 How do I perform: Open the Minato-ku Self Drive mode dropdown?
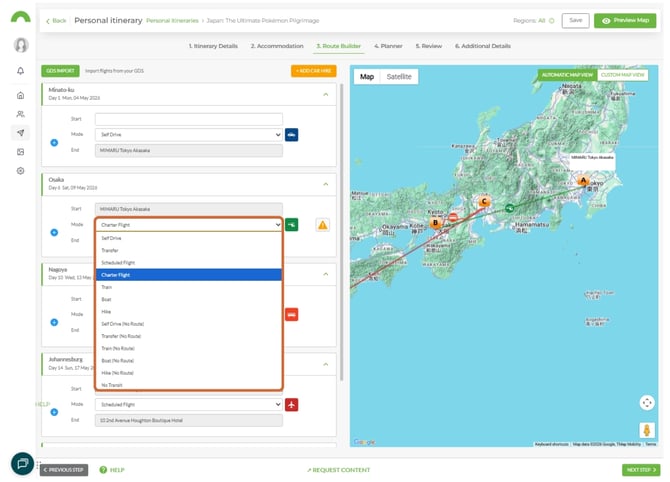tap(188, 135)
